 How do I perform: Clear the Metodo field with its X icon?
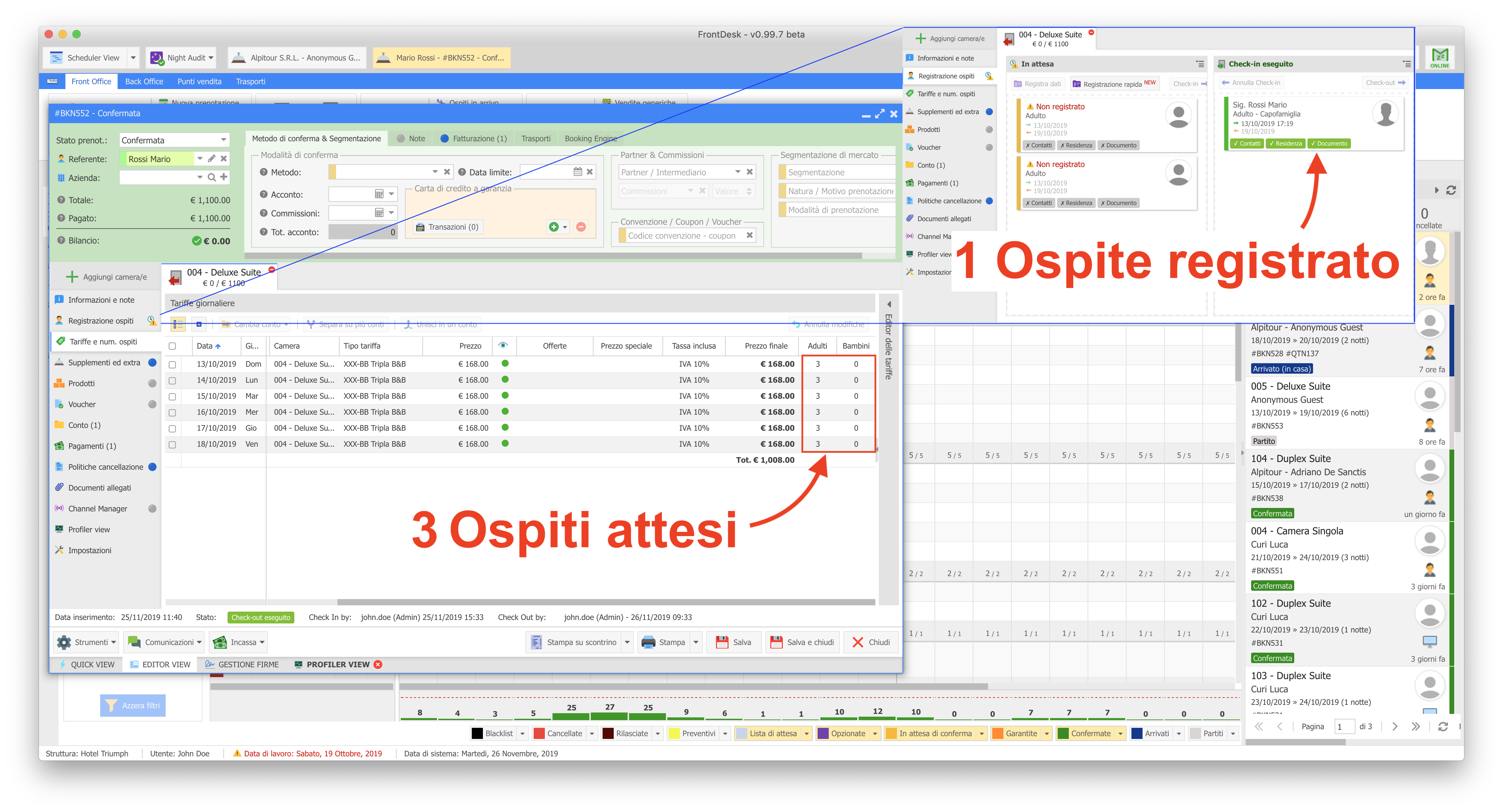tap(447, 172)
